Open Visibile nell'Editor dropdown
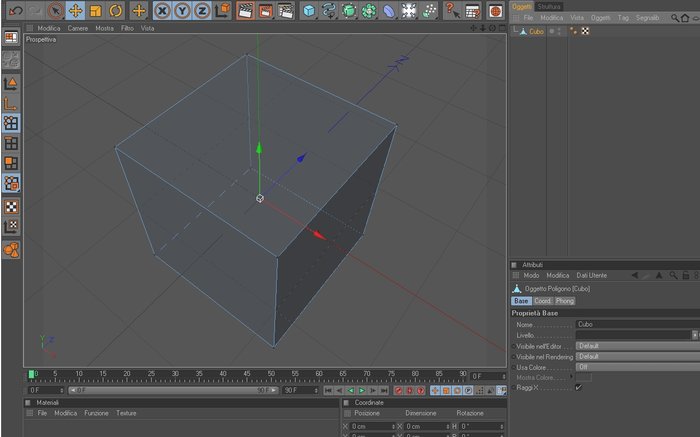Image resolution: width=700 pixels, height=437 pixels. (x=638, y=346)
